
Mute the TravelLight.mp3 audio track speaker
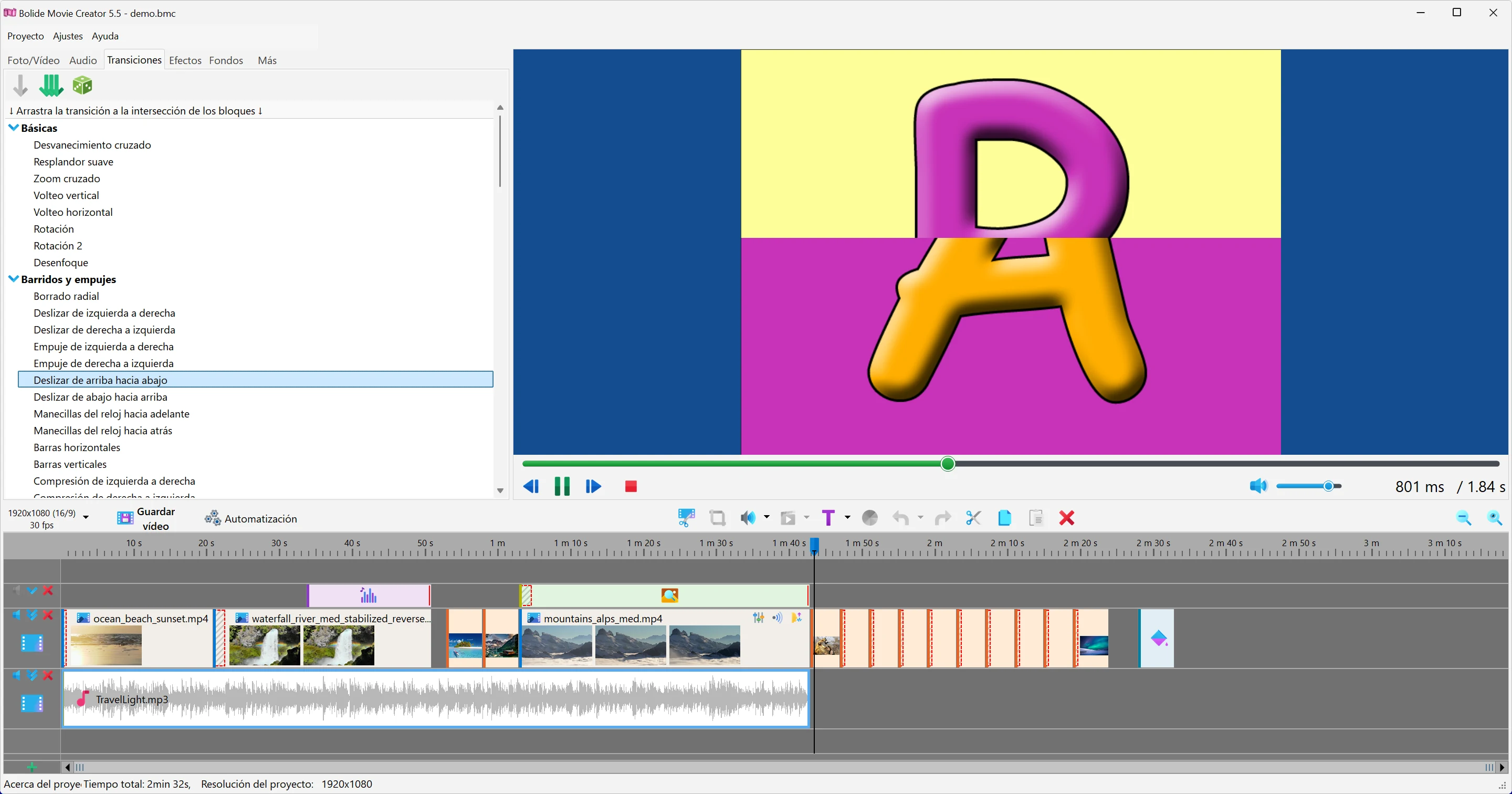pyautogui.click(x=16, y=675)
